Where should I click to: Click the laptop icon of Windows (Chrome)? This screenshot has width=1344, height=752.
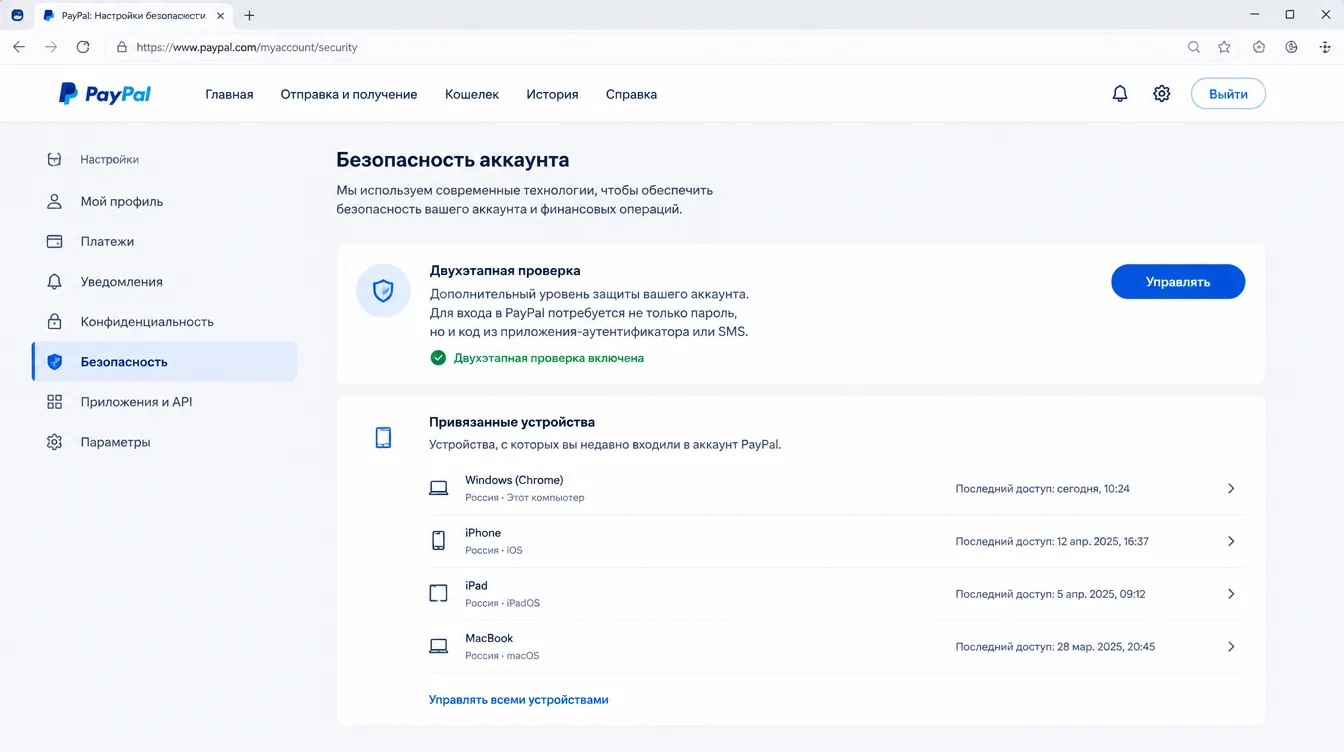coord(438,488)
